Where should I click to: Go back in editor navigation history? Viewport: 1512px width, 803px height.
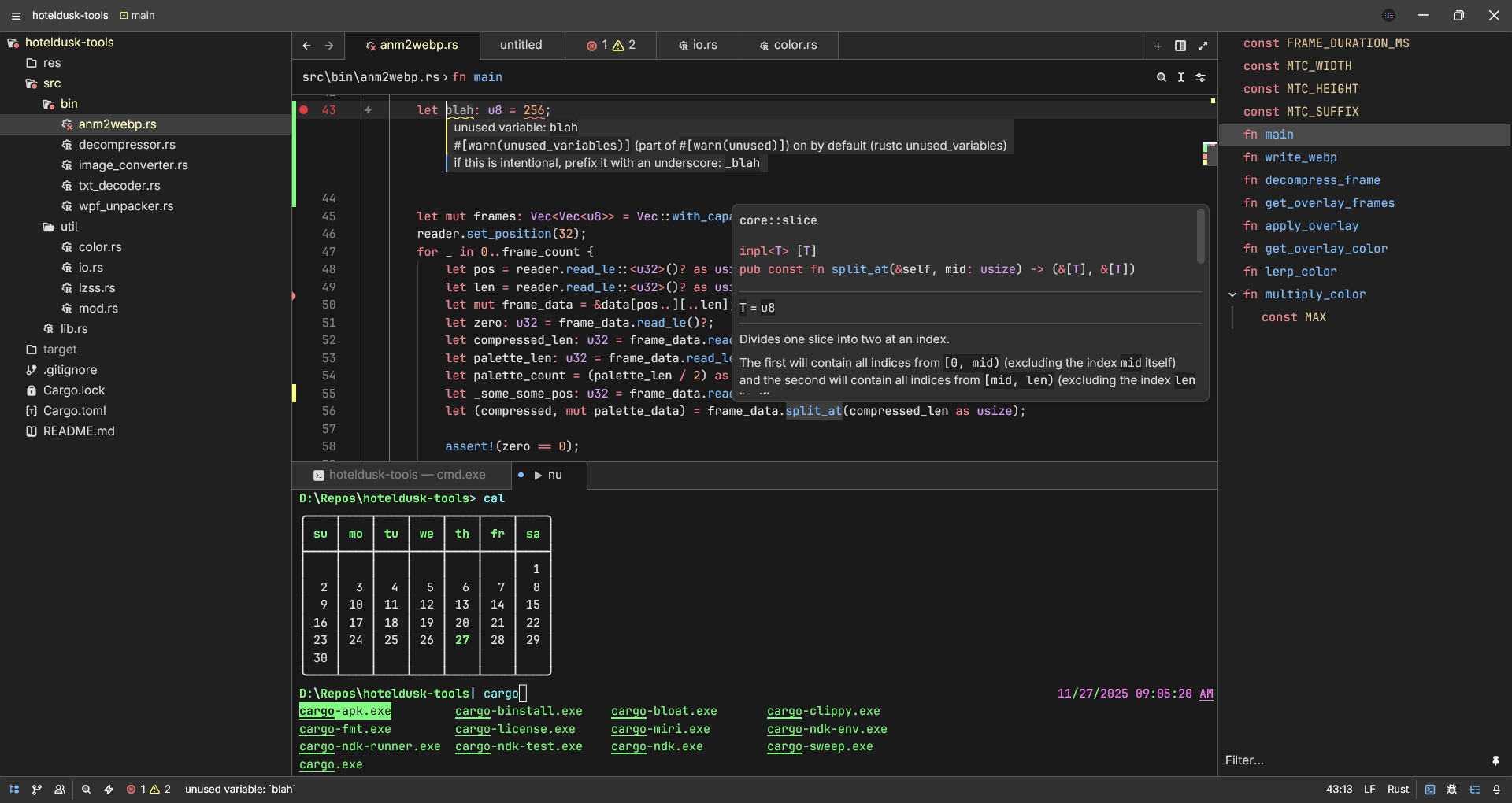(307, 46)
